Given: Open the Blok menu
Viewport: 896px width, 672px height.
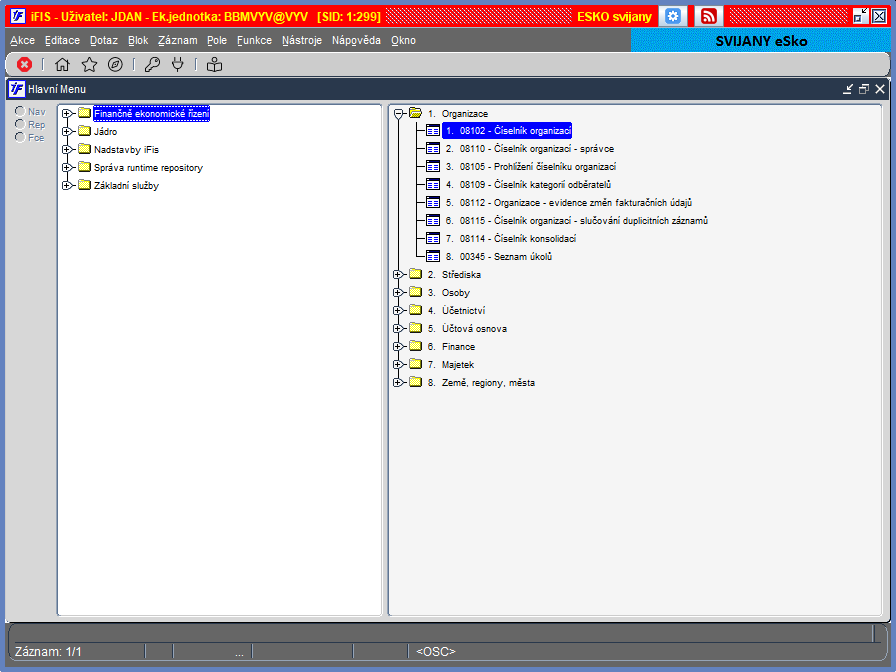Looking at the screenshot, I should (x=138, y=41).
